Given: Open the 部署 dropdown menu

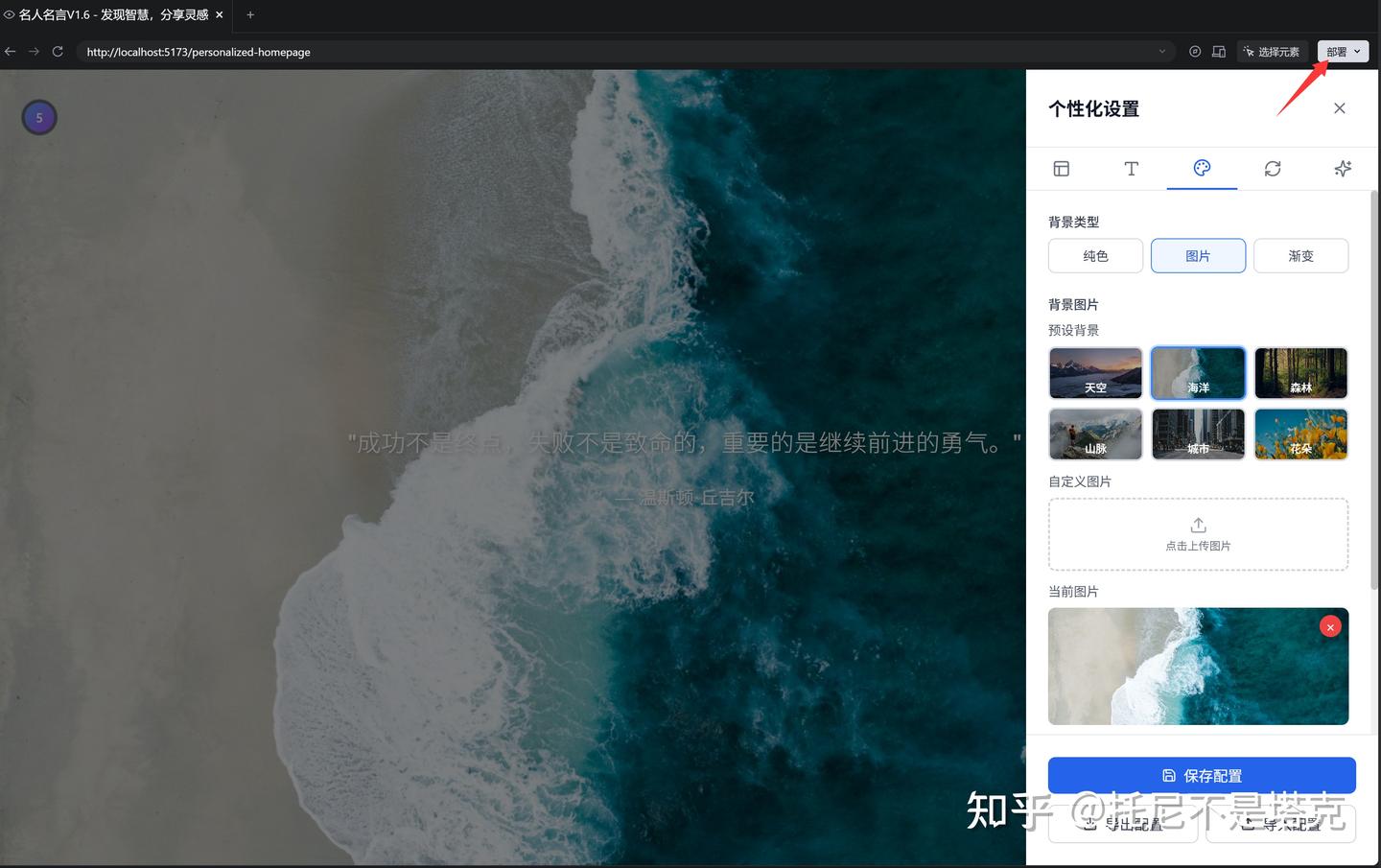Looking at the screenshot, I should 1341,51.
